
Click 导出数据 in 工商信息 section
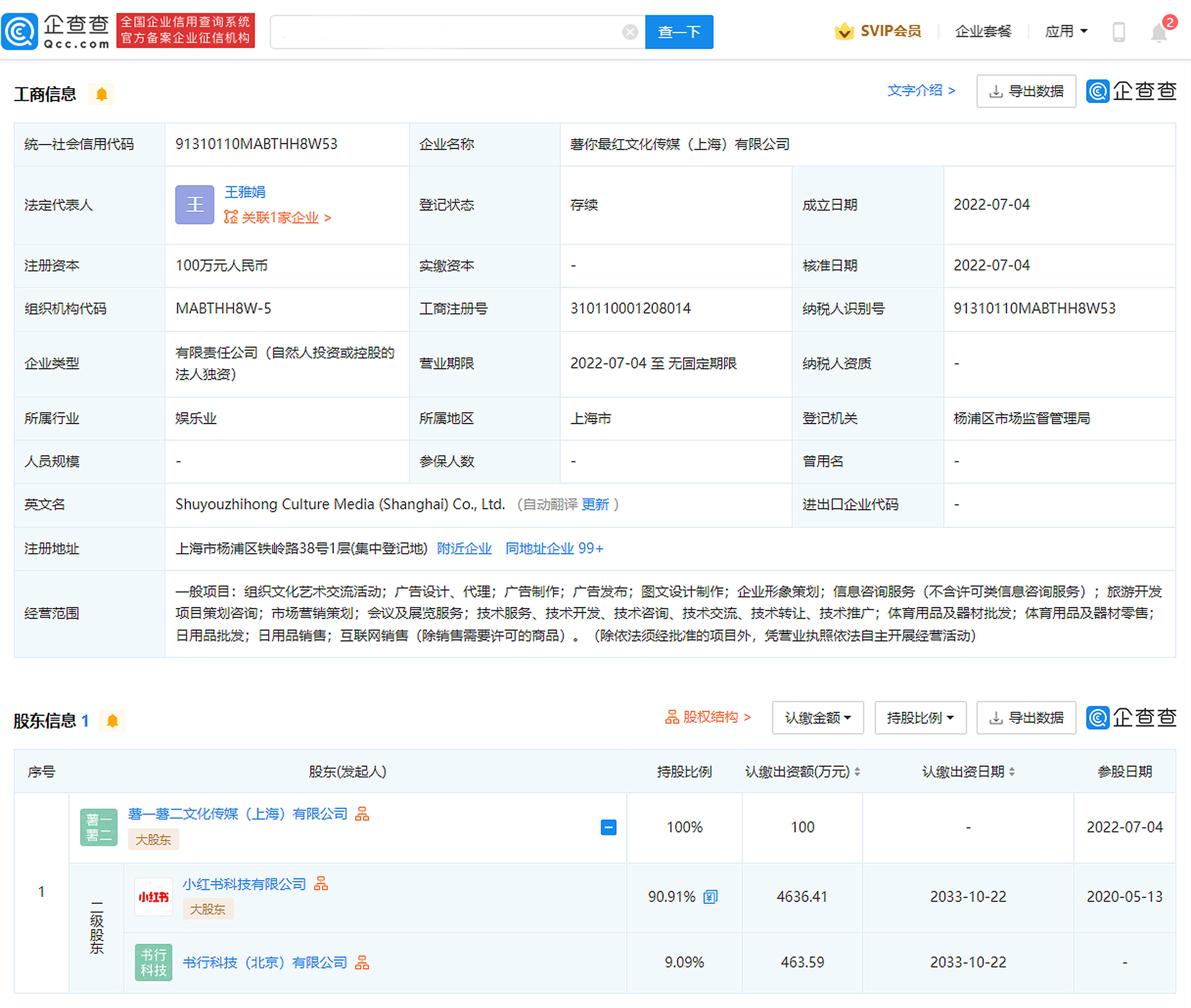(x=1026, y=91)
